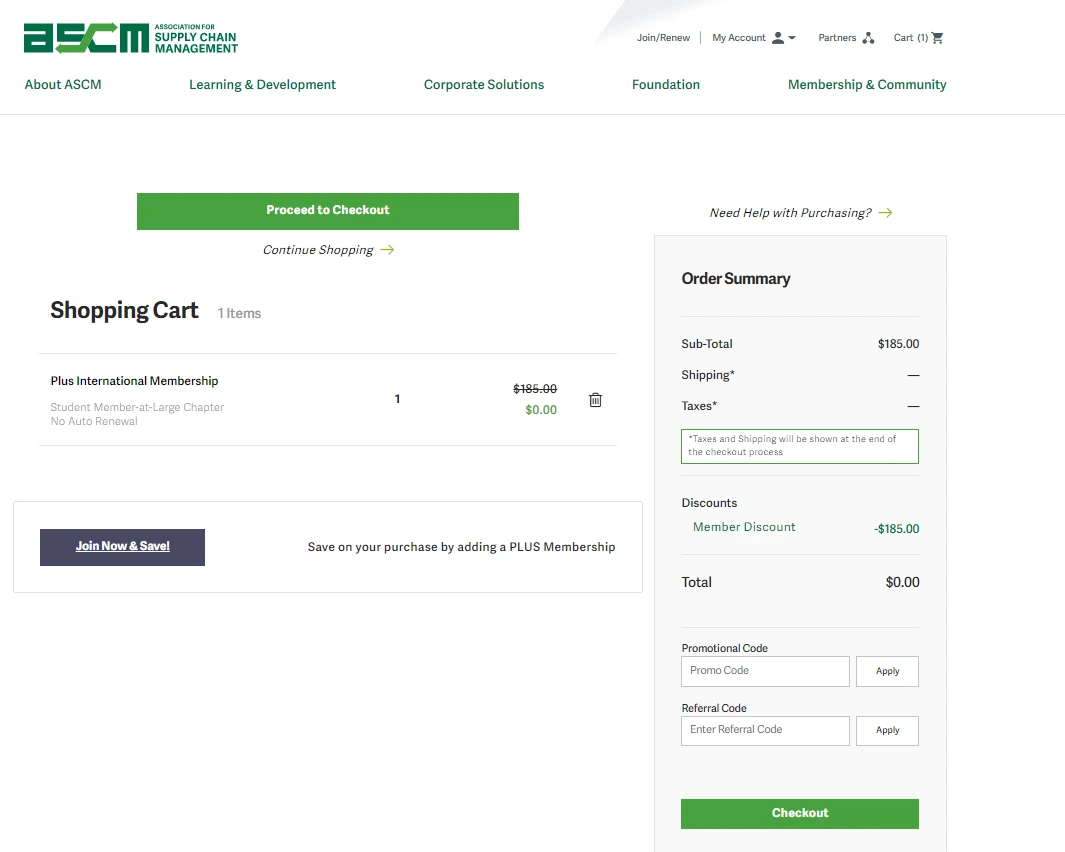Click Continue Shopping link

[x=318, y=250]
